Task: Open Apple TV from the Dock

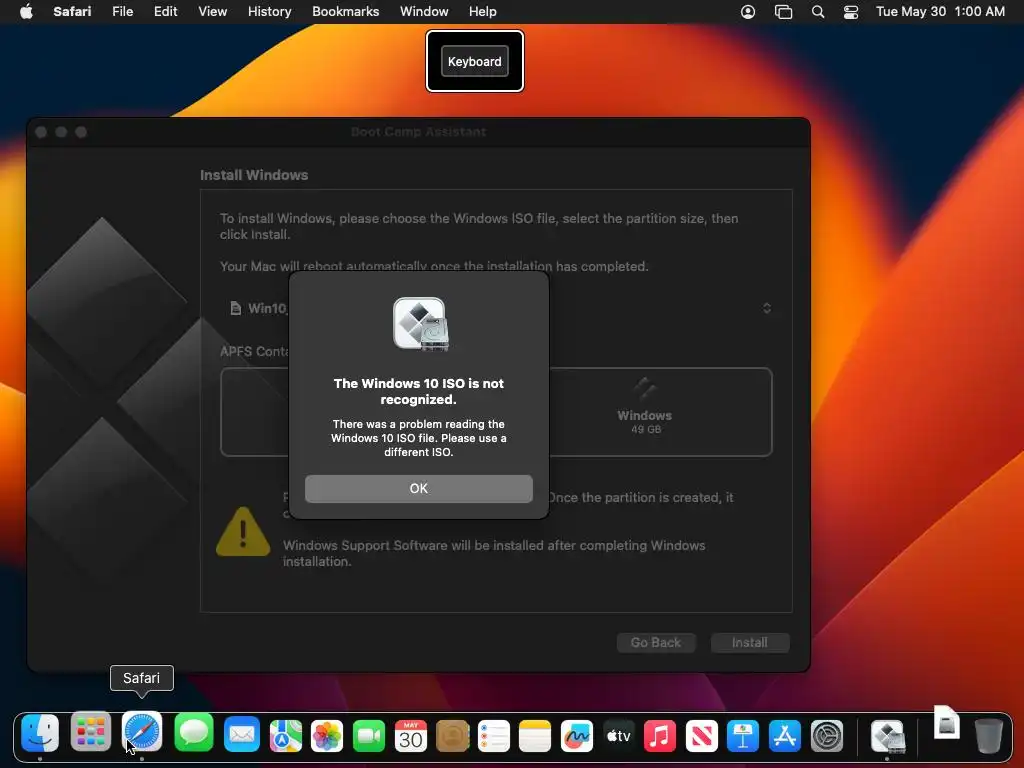Action: (x=618, y=736)
